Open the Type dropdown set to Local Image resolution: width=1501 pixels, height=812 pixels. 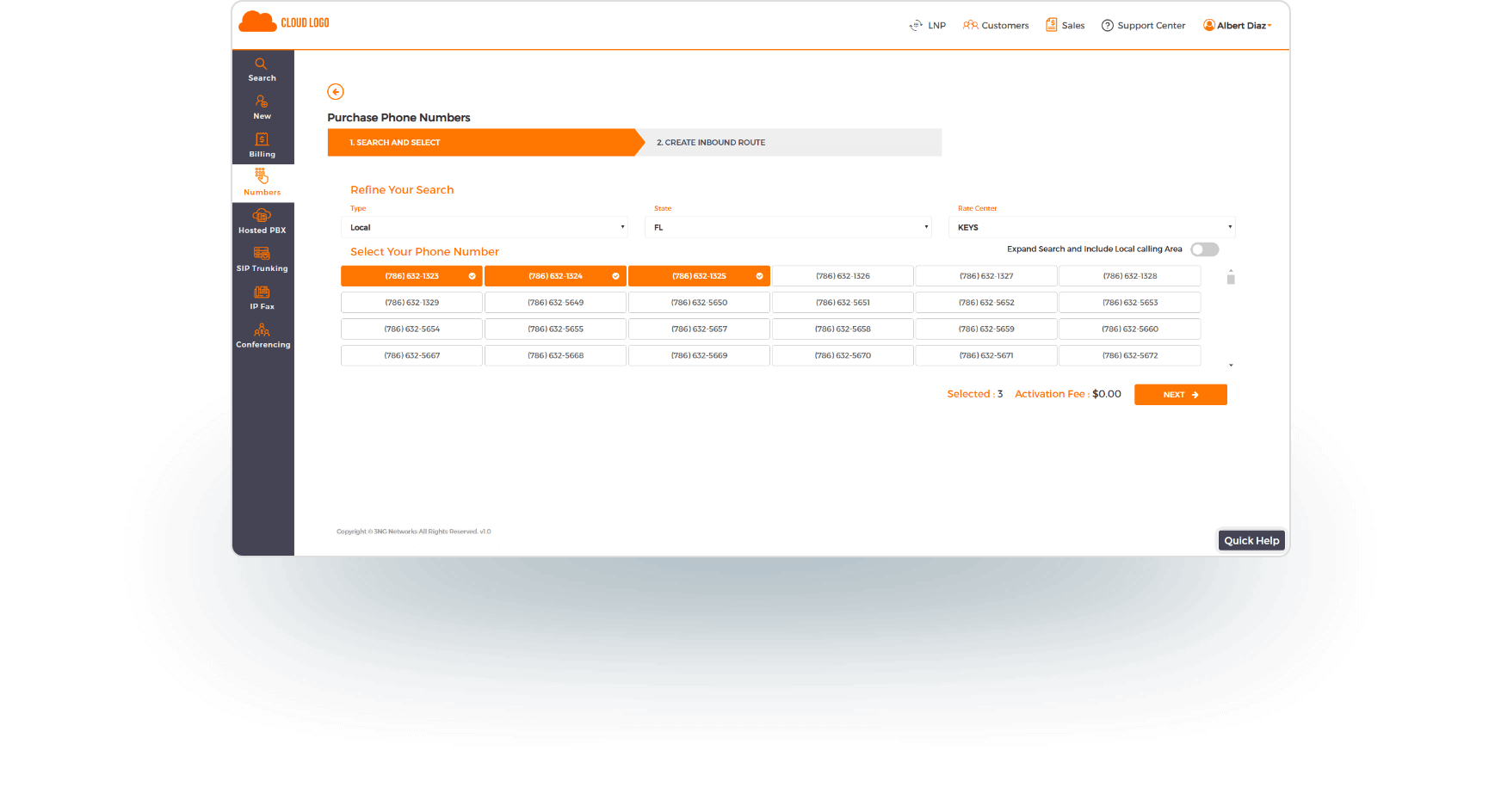(485, 227)
